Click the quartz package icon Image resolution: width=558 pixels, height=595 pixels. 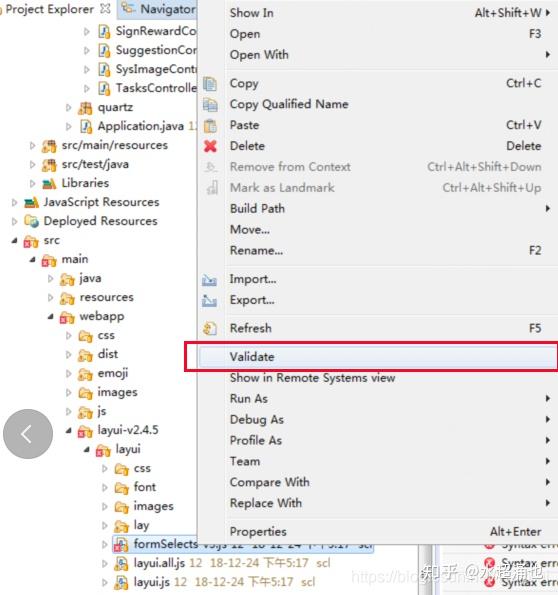click(85, 108)
